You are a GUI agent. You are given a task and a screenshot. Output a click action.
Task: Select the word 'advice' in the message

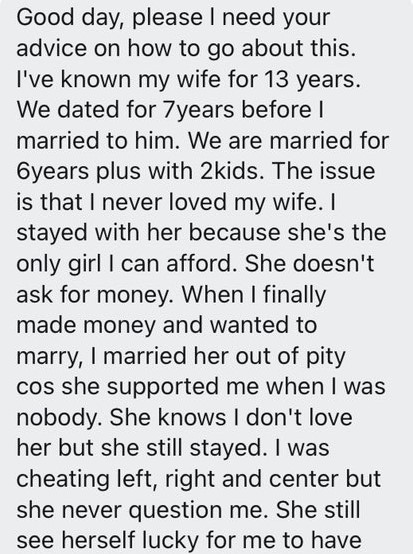[52, 48]
